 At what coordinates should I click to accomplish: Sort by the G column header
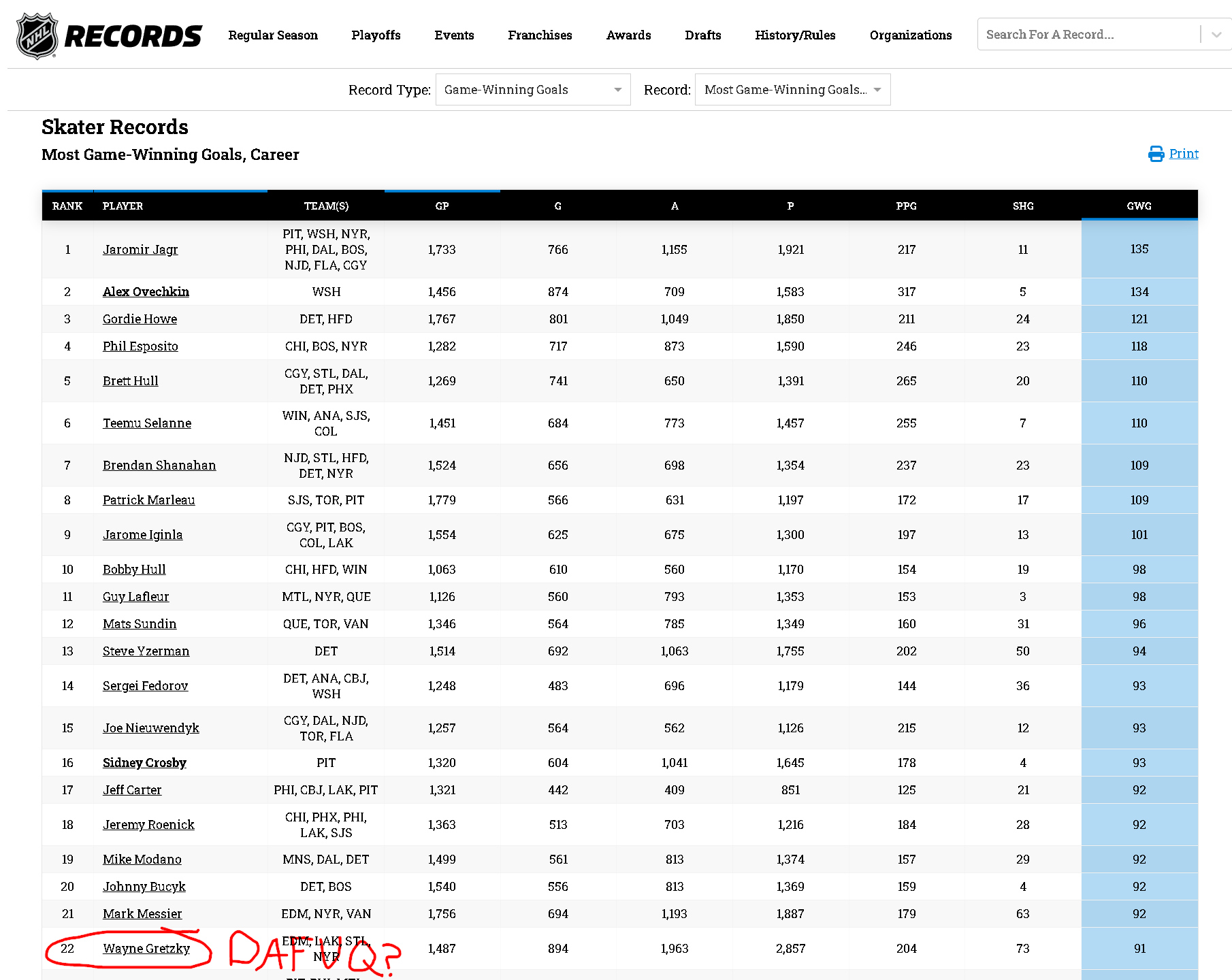point(558,206)
